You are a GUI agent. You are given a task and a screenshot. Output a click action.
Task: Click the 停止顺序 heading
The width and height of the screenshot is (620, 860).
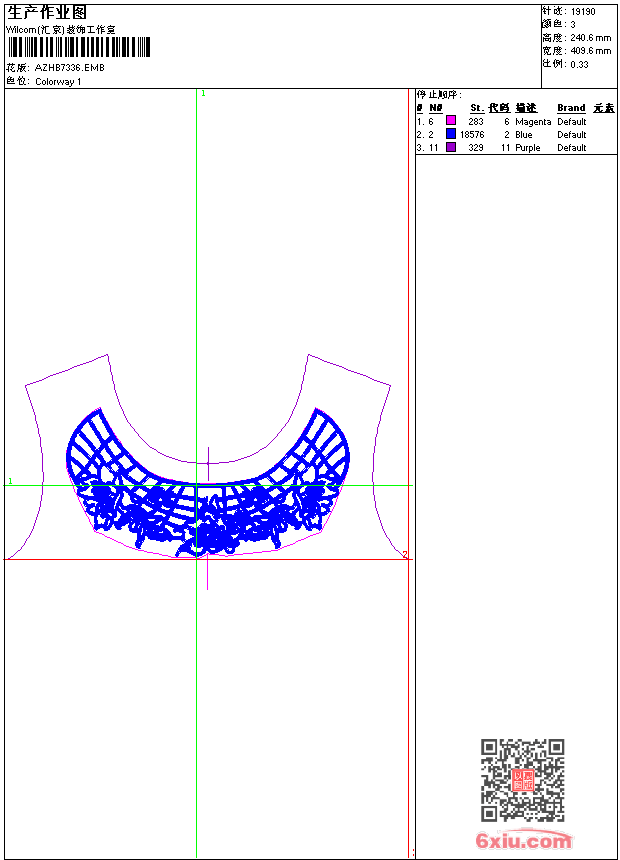pos(439,95)
